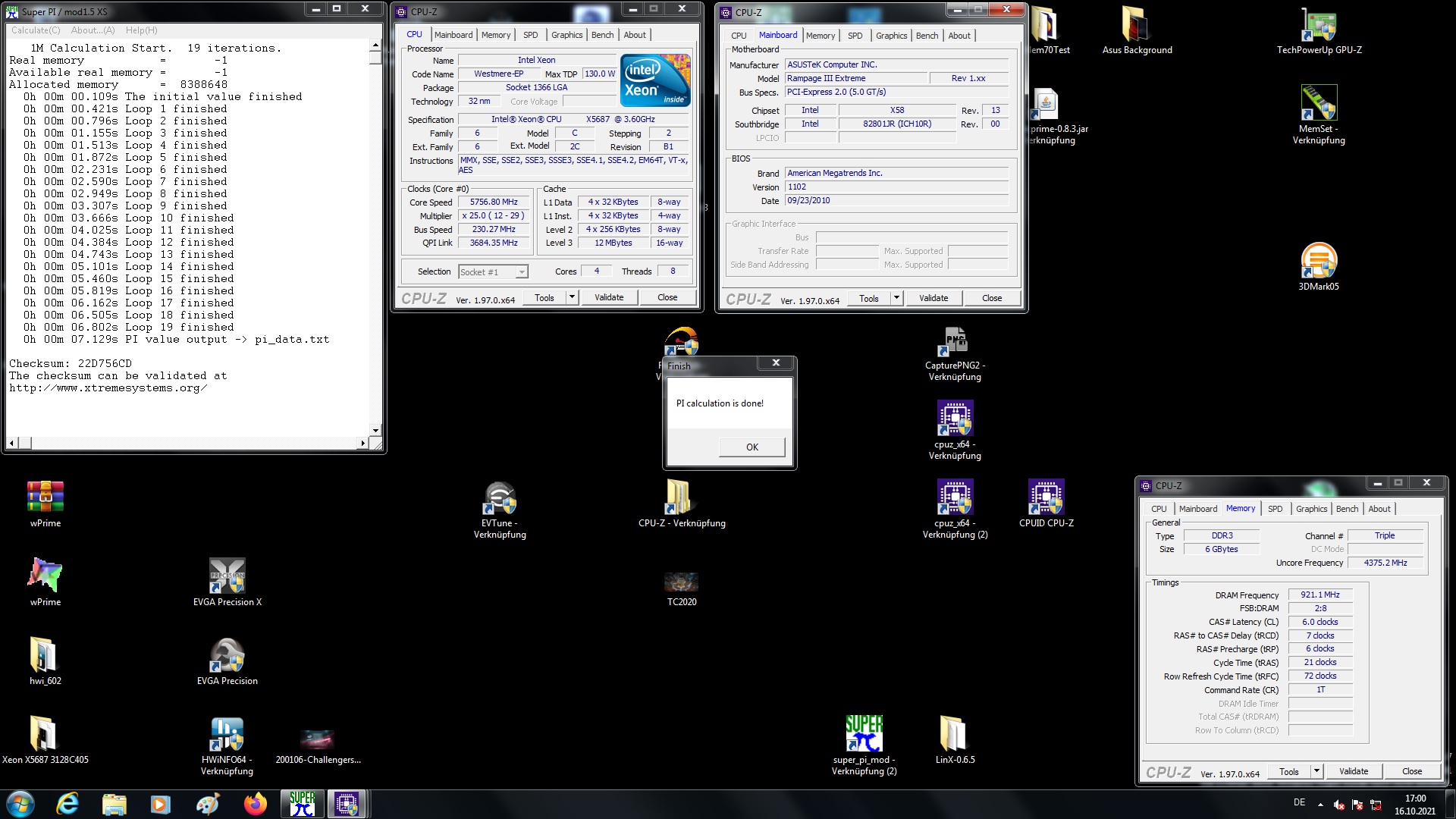The image size is (1456, 819).
Task: Open Internet Explorer from taskbar
Action: [x=68, y=803]
